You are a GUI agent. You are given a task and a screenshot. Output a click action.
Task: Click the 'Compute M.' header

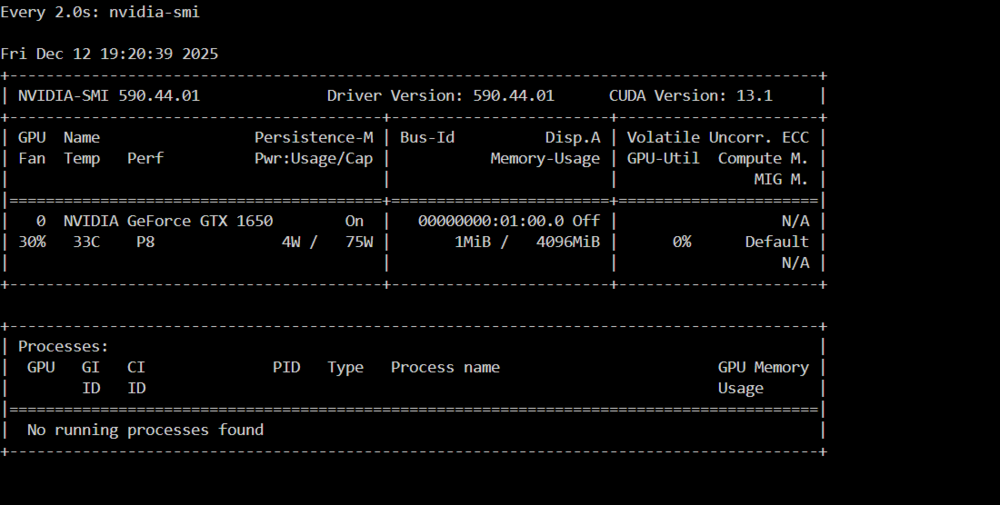763,159
